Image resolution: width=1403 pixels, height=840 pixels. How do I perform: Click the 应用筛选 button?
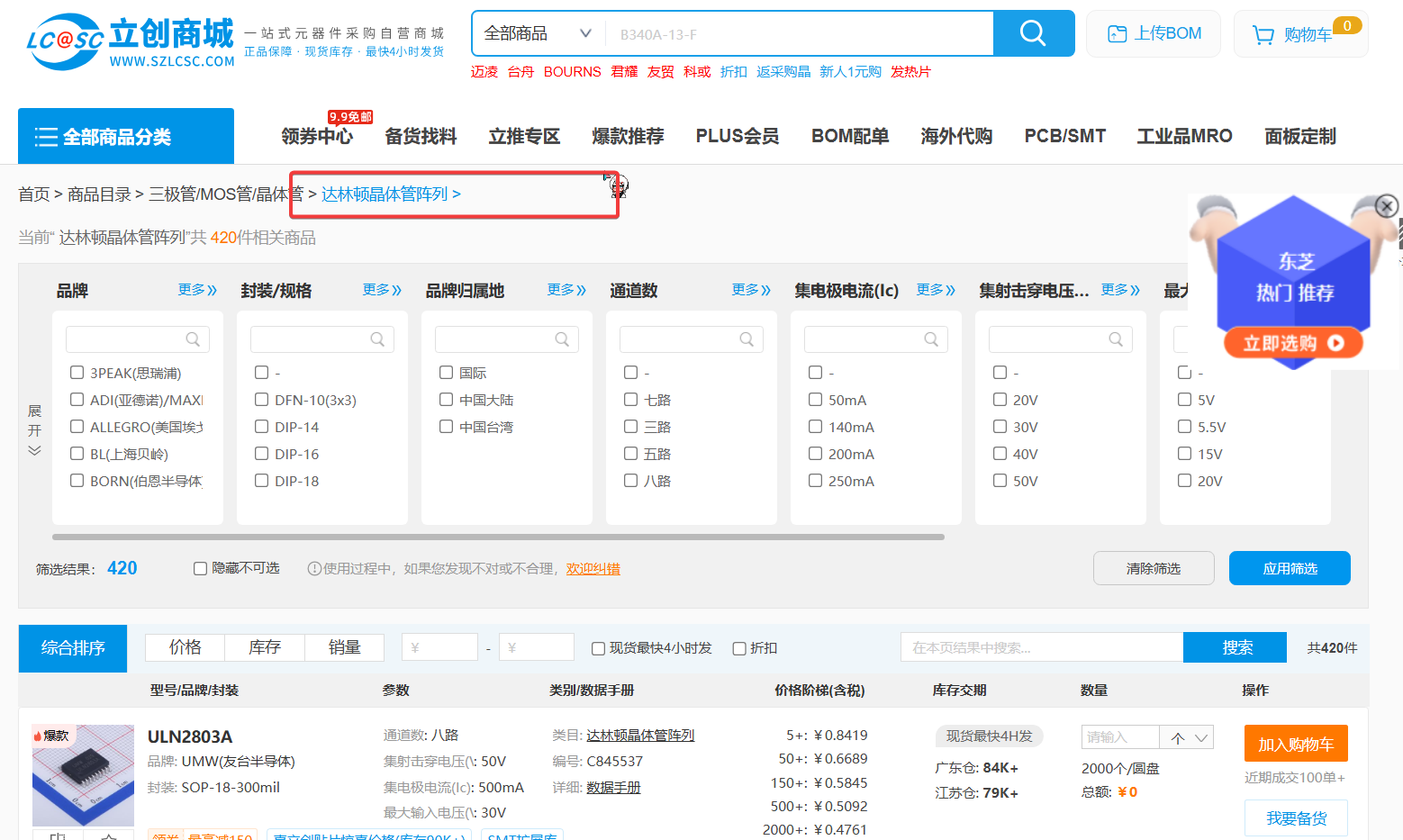1290,568
